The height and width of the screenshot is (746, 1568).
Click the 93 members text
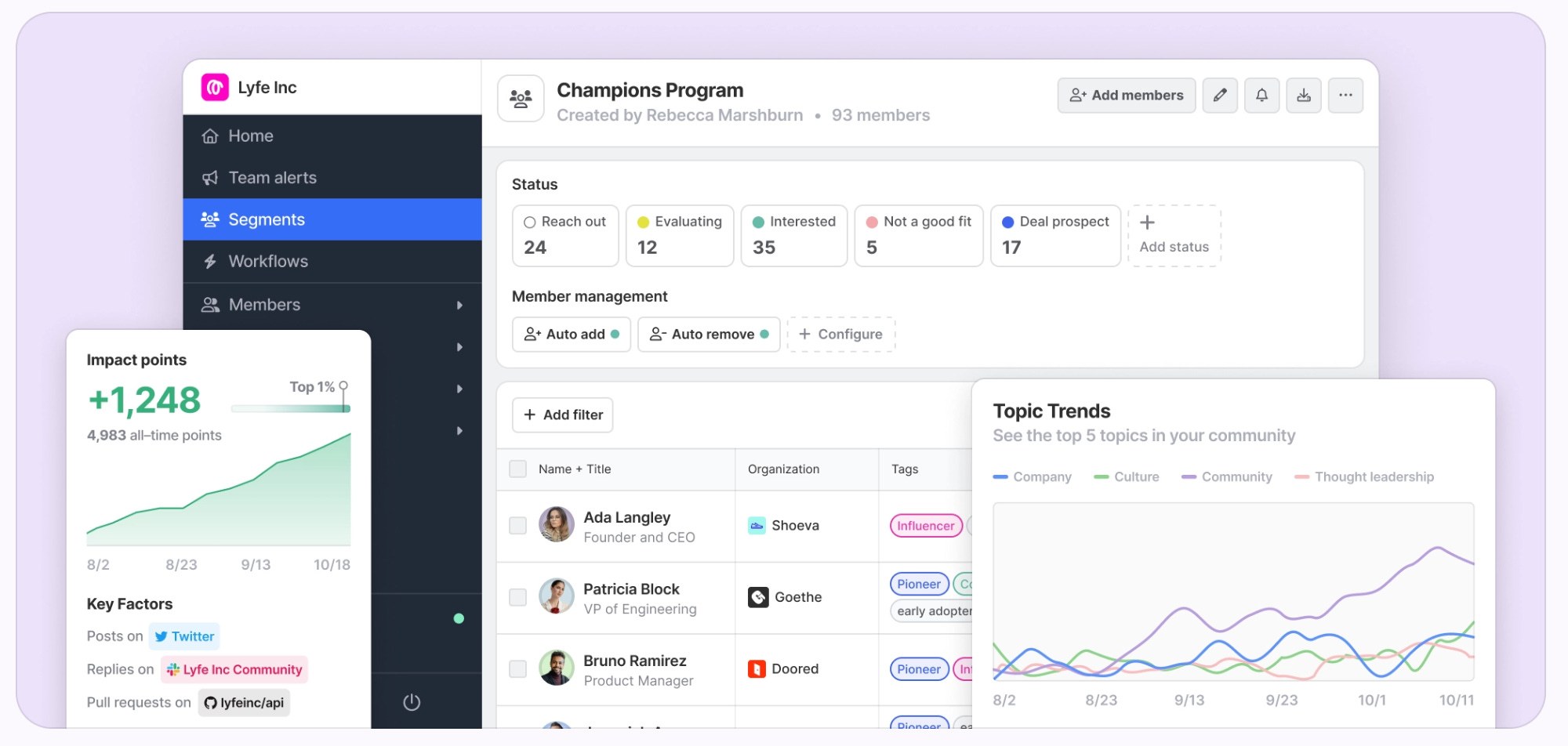(880, 115)
